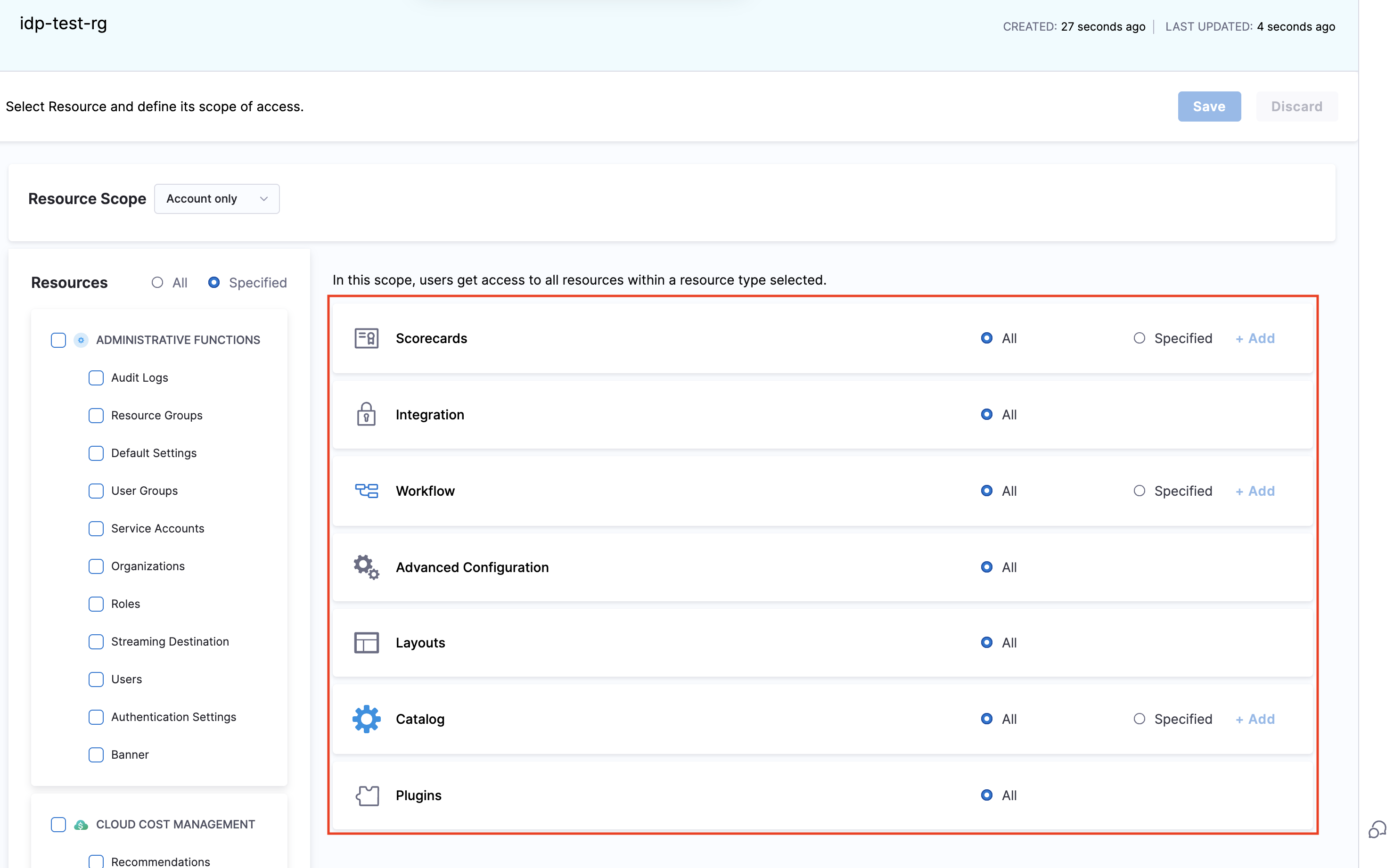Select Specified radio in Catalog row
The height and width of the screenshot is (868, 1394).
[x=1139, y=719]
